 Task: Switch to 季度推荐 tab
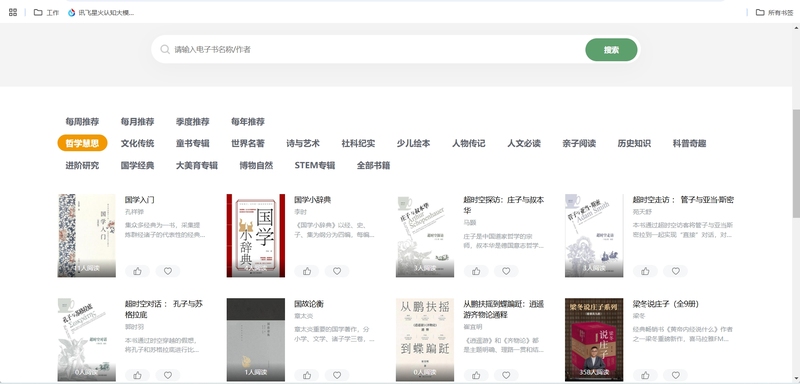(192, 122)
